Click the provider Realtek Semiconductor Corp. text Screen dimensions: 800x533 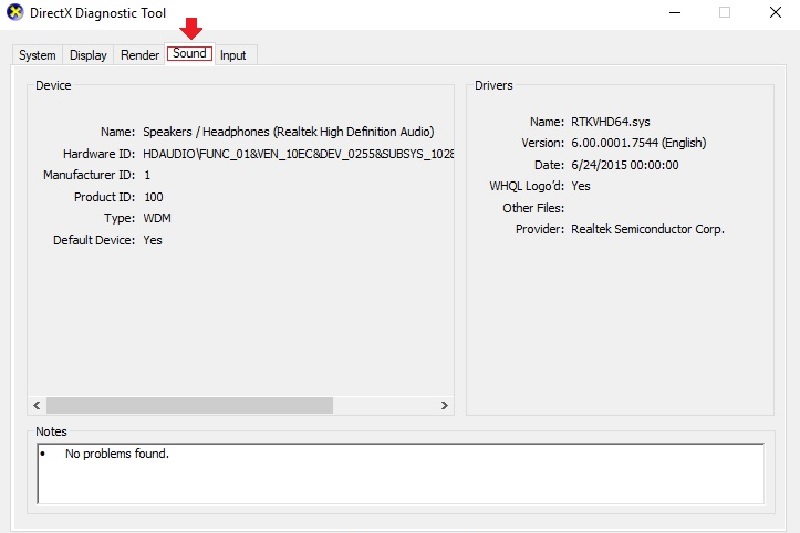click(647, 229)
